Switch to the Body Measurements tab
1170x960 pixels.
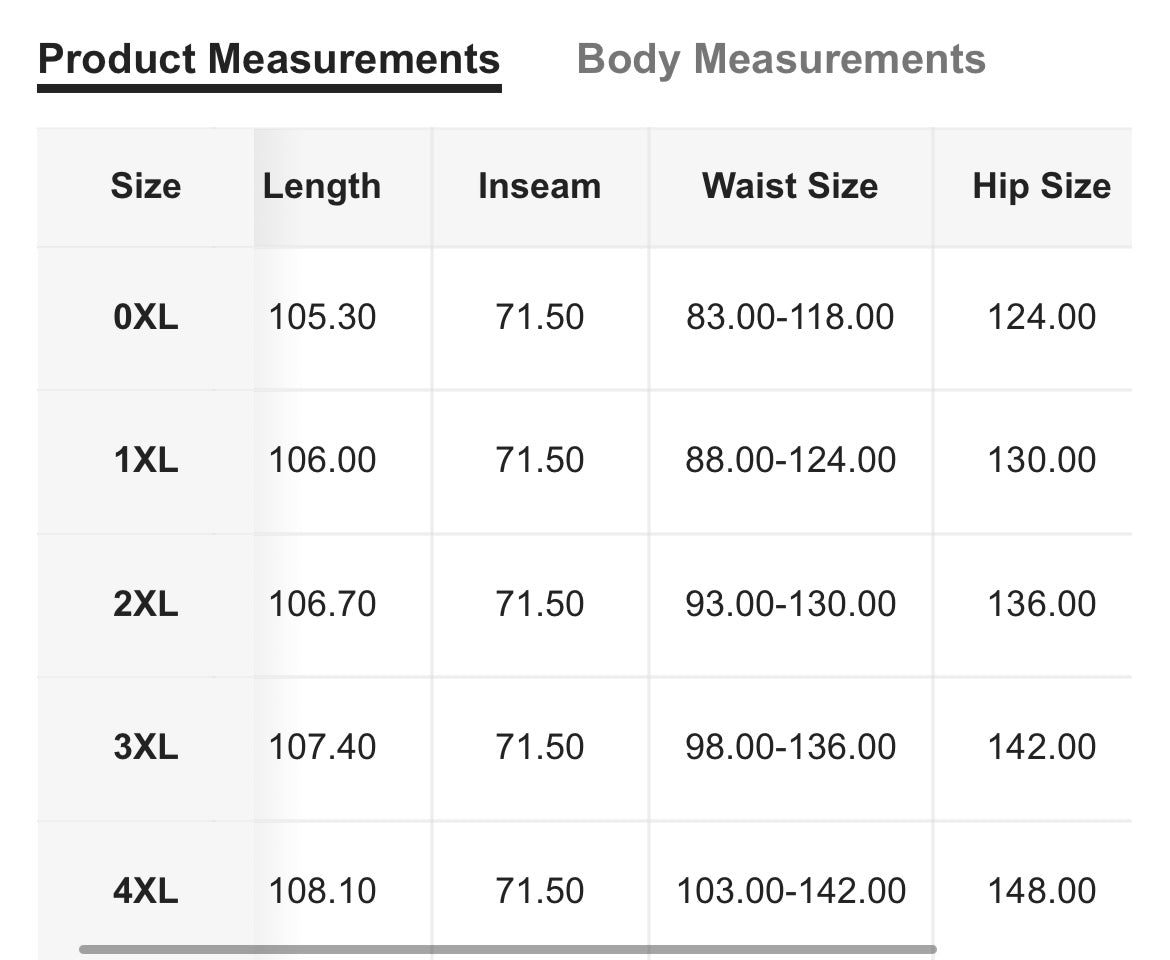pos(780,60)
